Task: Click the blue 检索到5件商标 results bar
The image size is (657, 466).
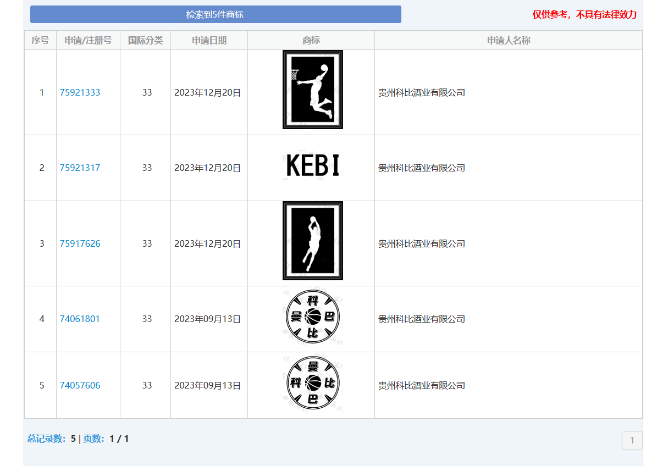Action: [x=215, y=14]
